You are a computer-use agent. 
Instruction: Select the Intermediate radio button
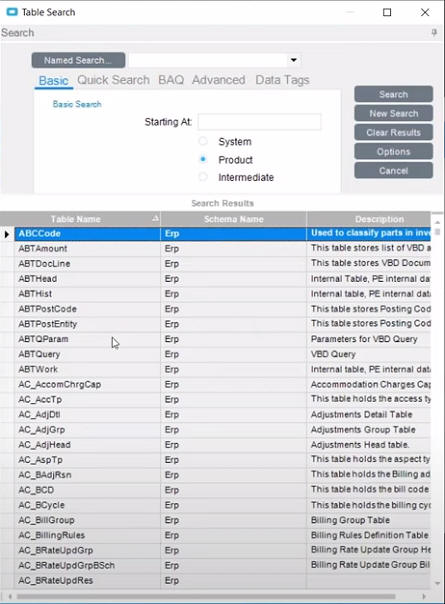(x=203, y=177)
